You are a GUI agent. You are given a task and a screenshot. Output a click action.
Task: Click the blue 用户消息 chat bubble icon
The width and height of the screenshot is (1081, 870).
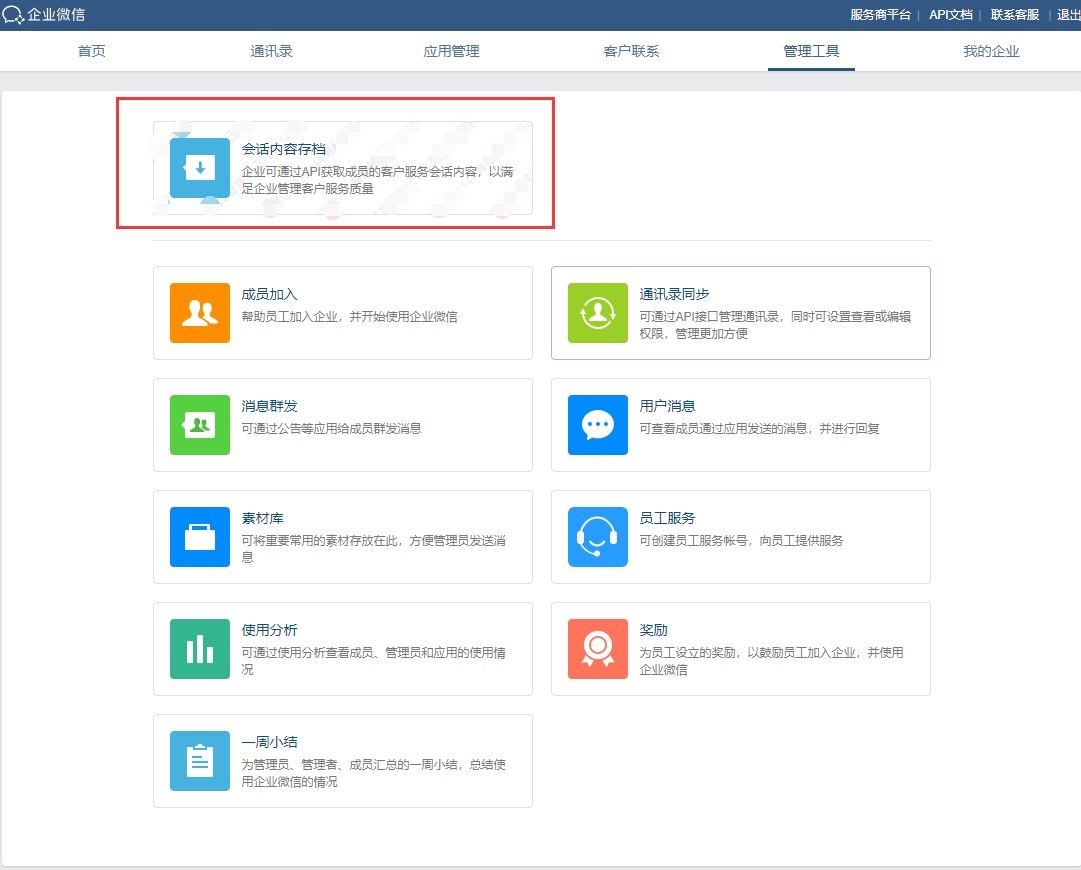click(x=598, y=425)
